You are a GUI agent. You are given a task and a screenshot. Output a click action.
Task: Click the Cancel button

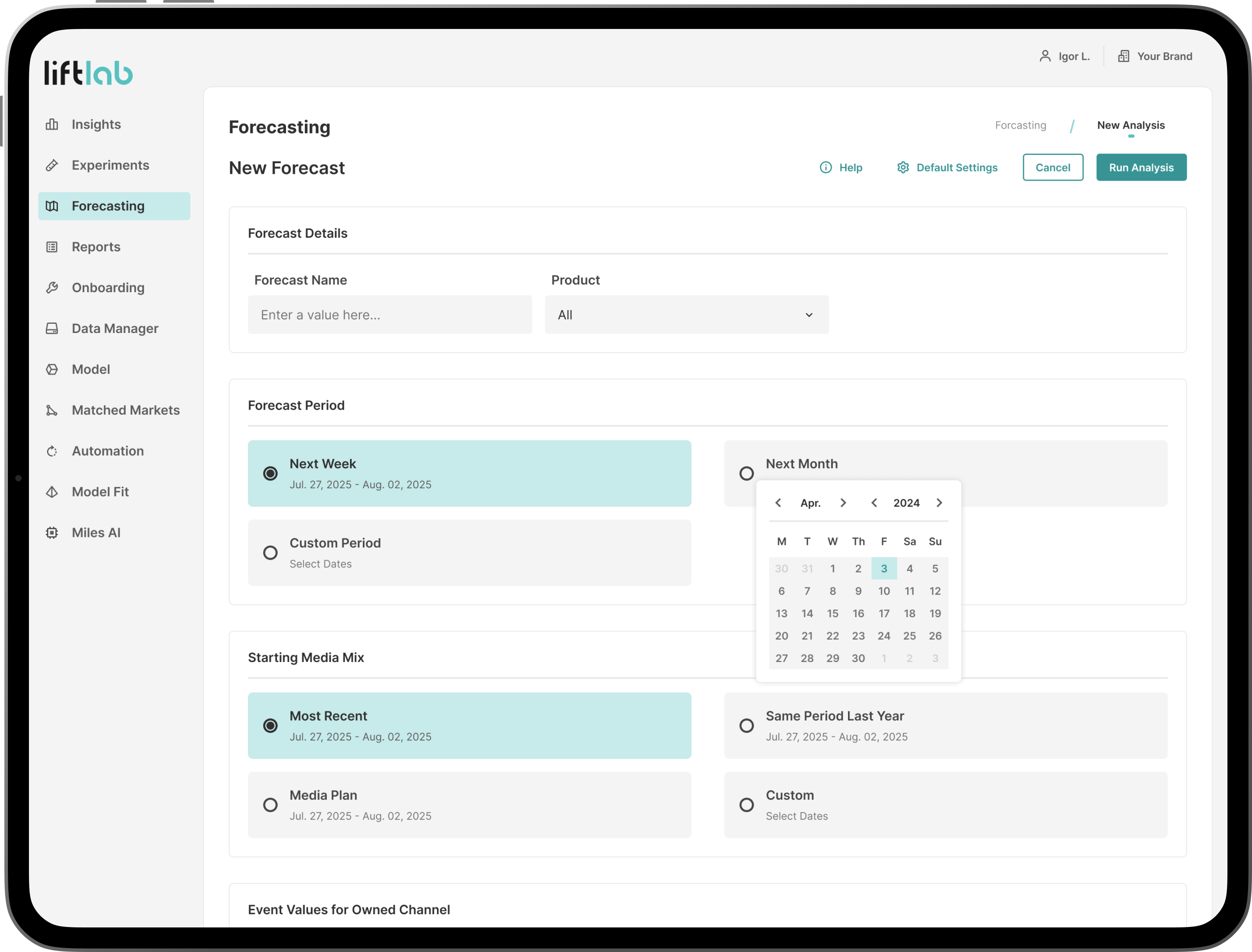[1052, 167]
